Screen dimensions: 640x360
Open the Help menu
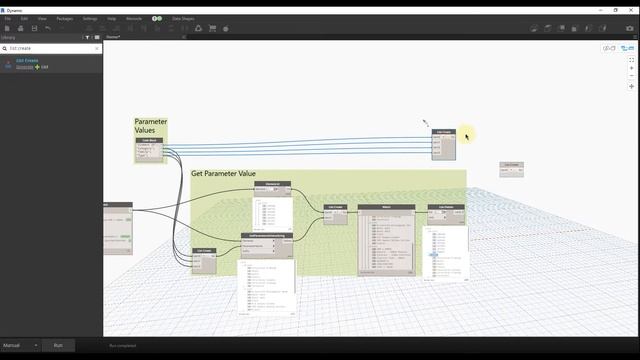point(111,19)
